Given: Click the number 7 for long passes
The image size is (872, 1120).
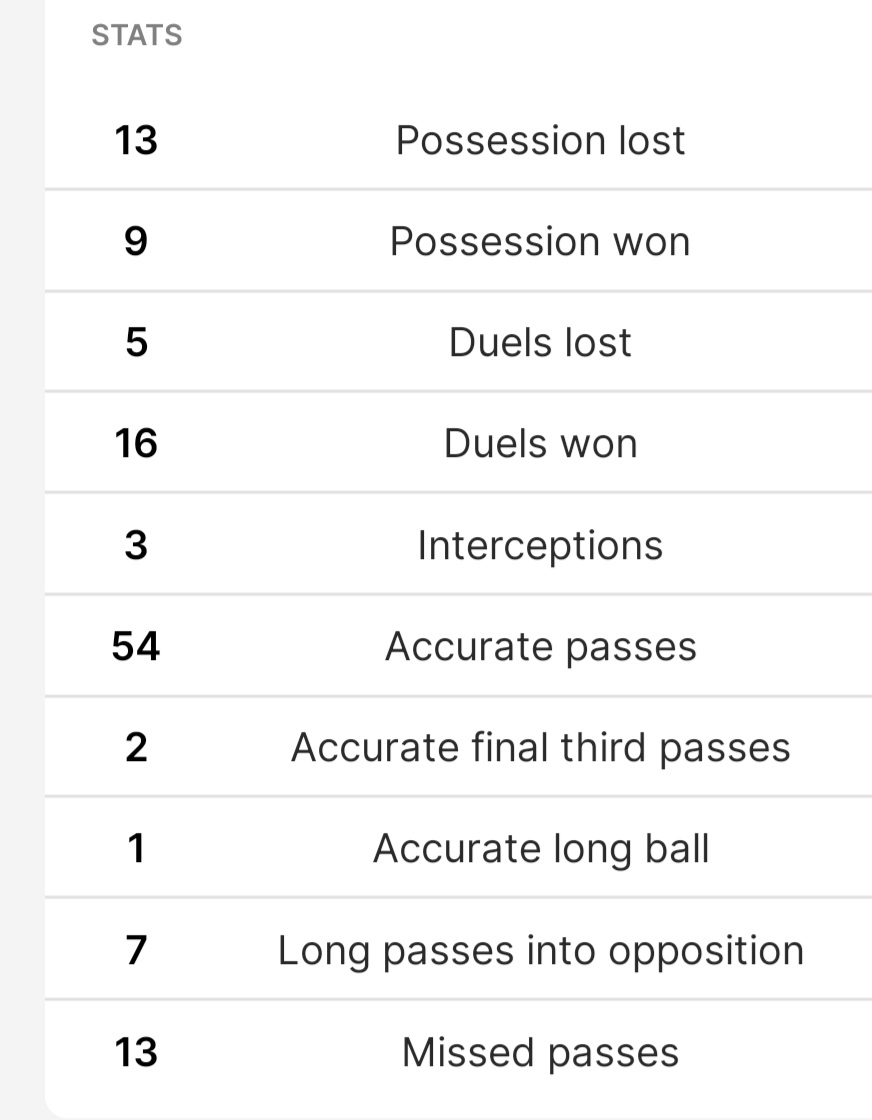Looking at the screenshot, I should 136,950.
